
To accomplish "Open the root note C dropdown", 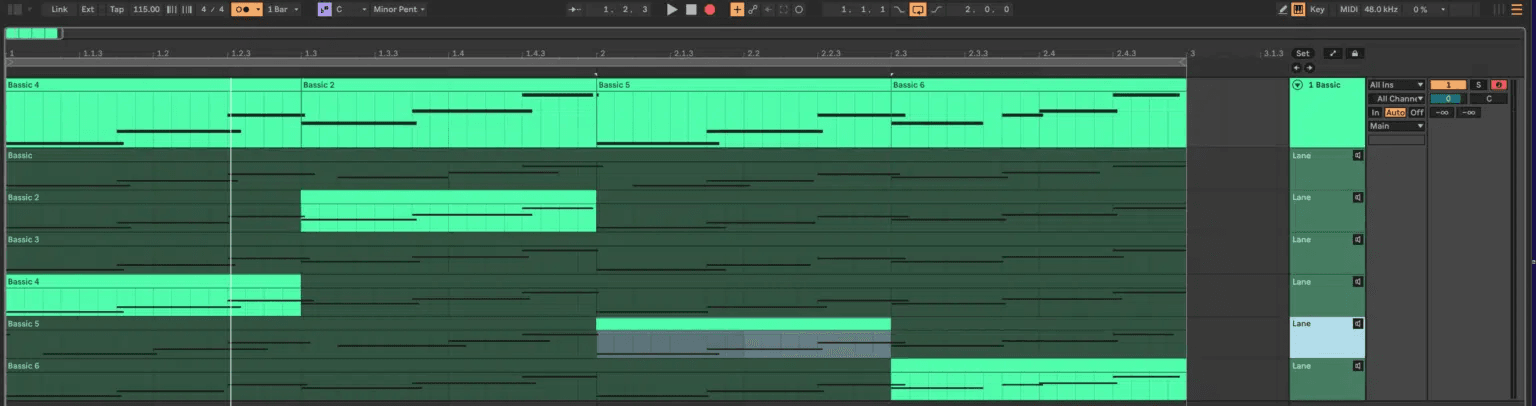I will click(x=350, y=9).
